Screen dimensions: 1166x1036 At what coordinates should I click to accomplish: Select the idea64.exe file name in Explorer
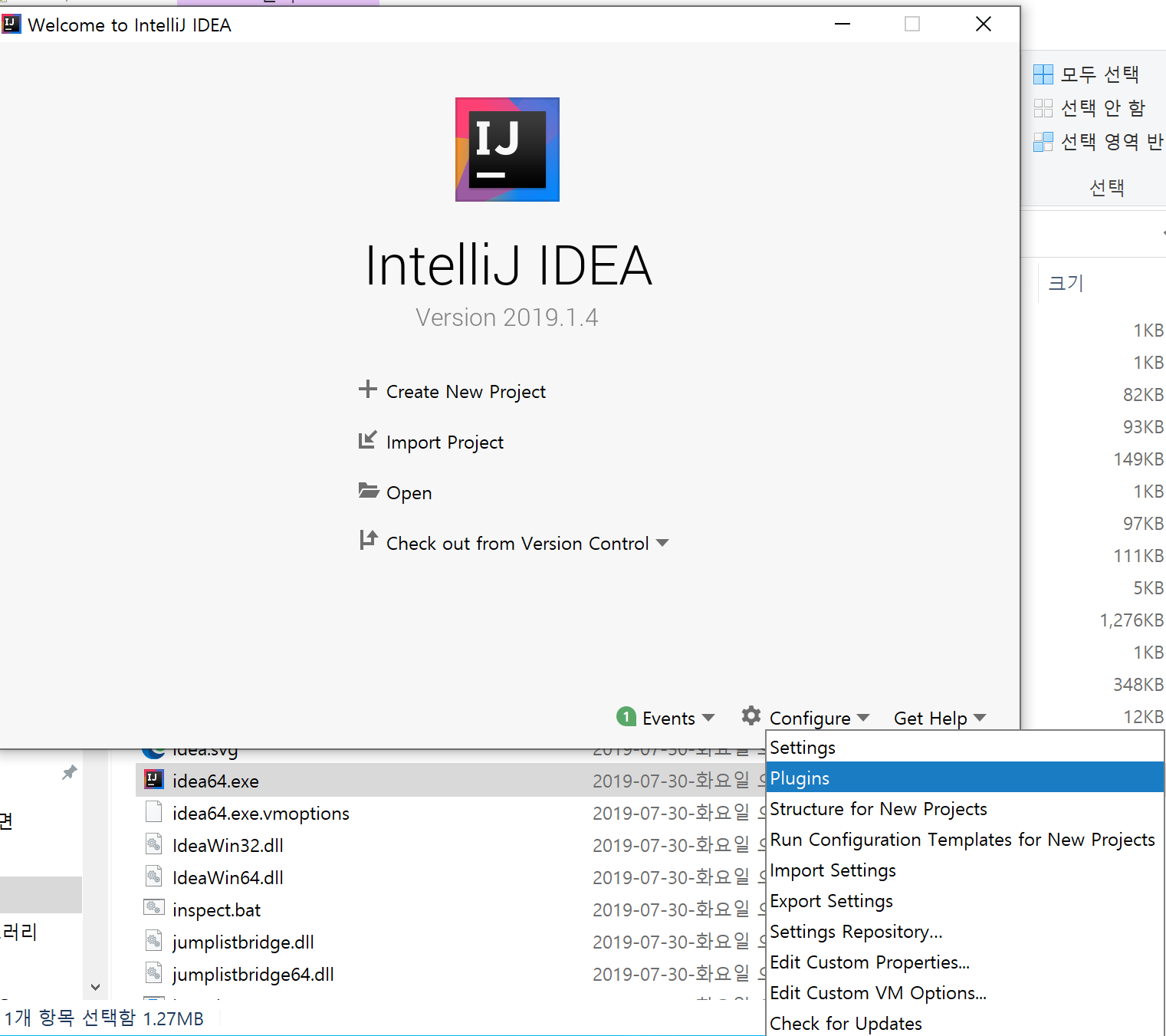coord(215,781)
